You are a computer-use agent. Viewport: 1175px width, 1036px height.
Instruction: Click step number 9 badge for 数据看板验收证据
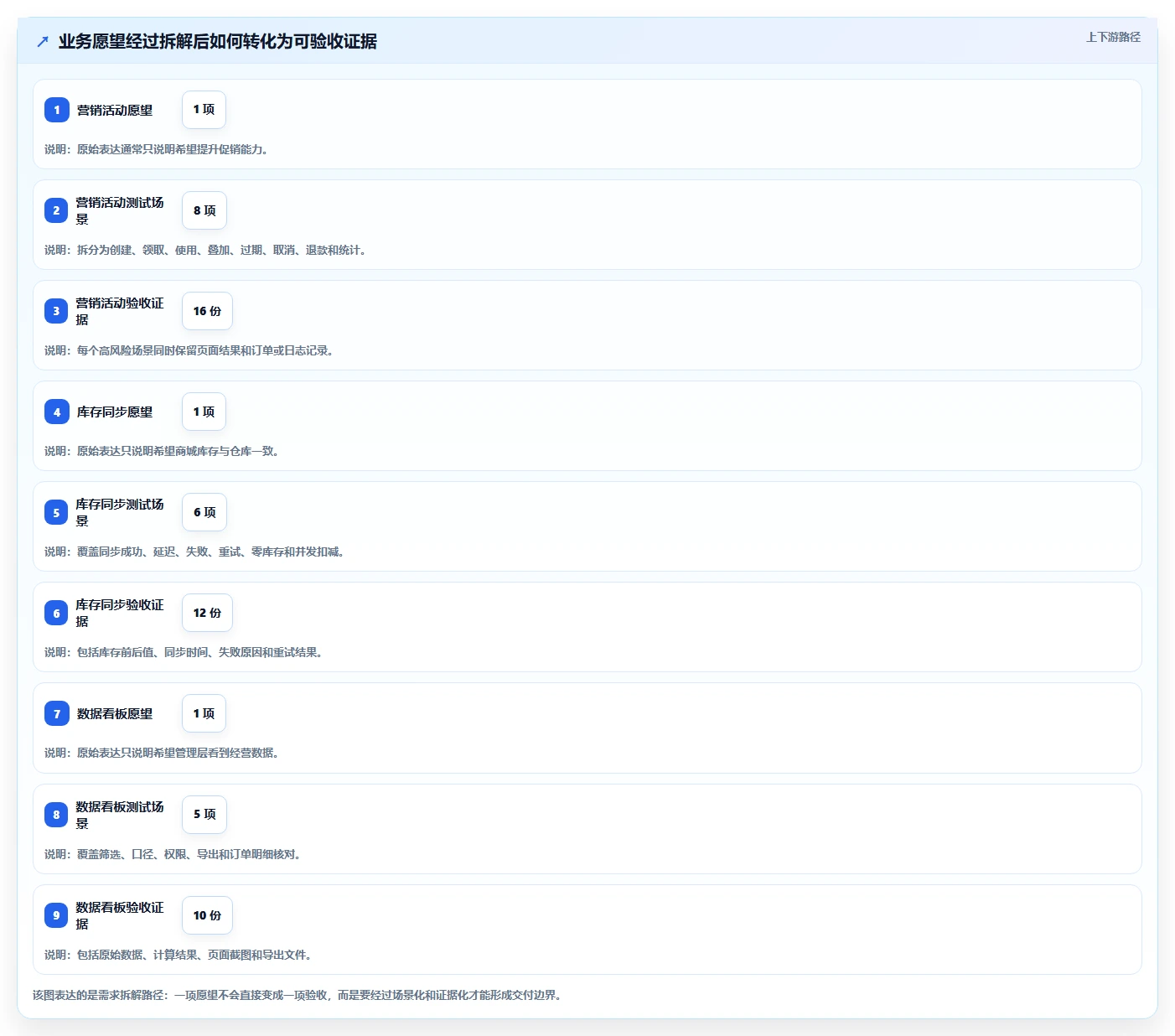[56, 914]
